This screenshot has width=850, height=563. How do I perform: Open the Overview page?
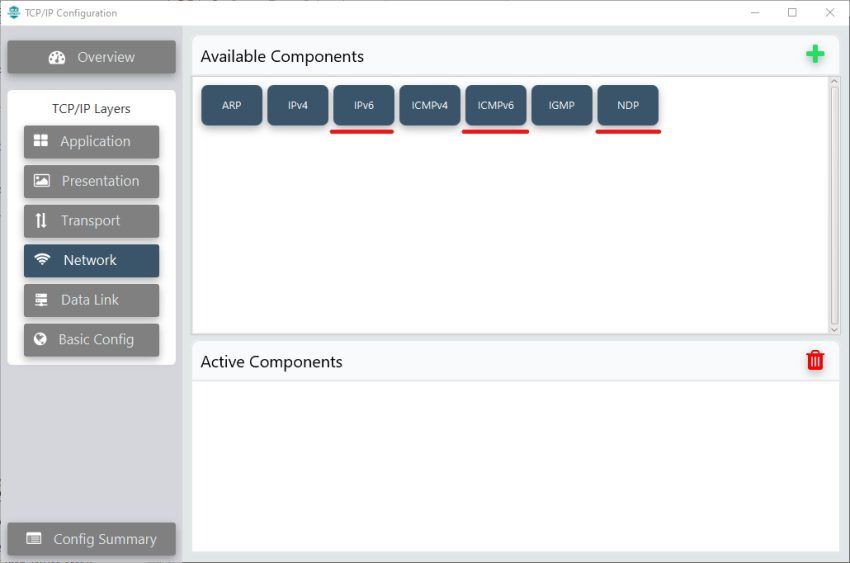point(92,57)
